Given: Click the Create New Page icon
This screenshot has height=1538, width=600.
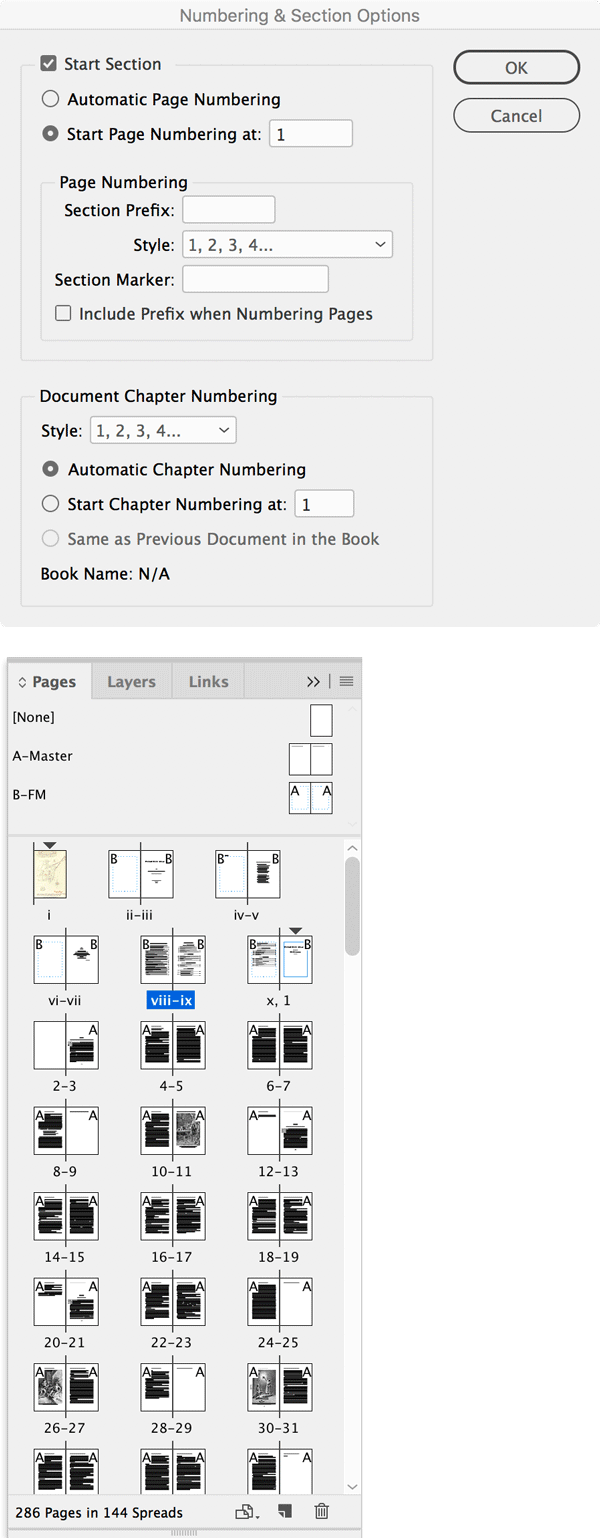Looking at the screenshot, I should (x=284, y=1511).
